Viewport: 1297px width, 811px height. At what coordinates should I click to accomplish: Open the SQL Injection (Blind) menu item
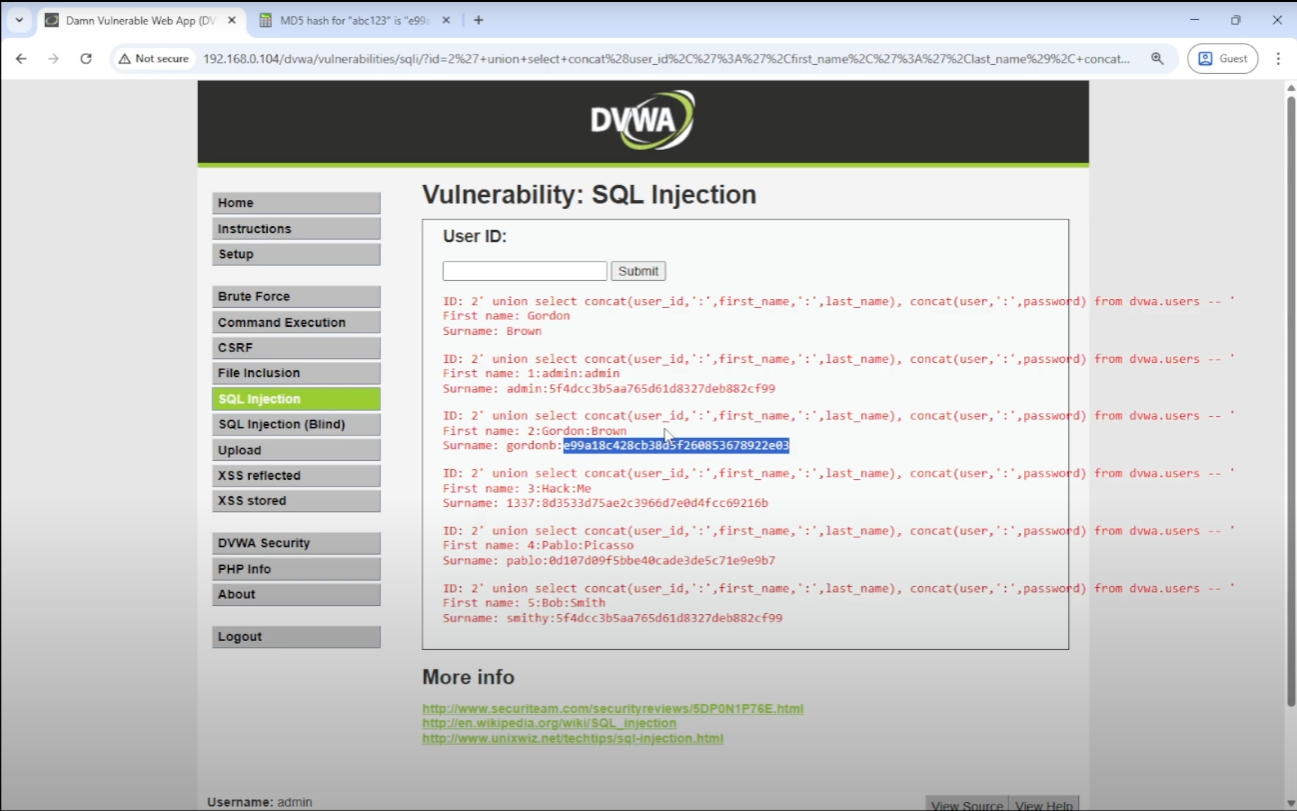click(x=296, y=424)
